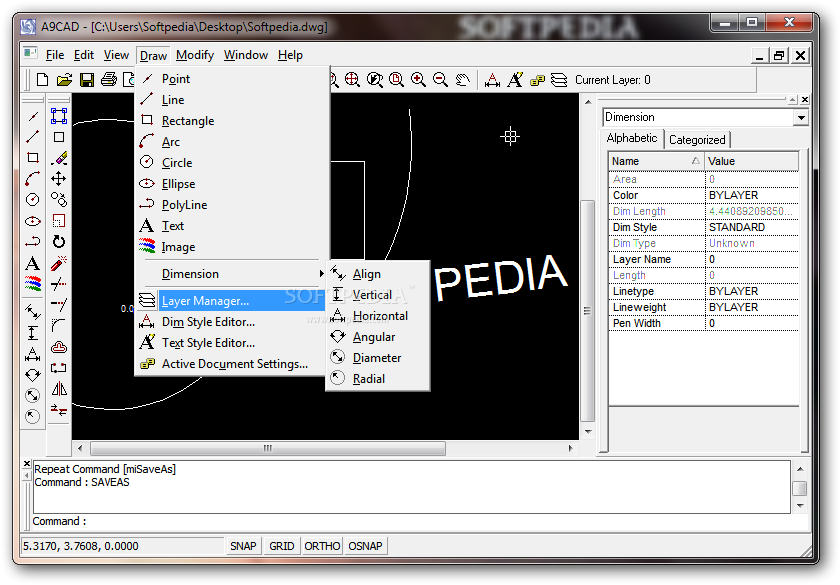Switch to the Categorized tab

(696, 140)
